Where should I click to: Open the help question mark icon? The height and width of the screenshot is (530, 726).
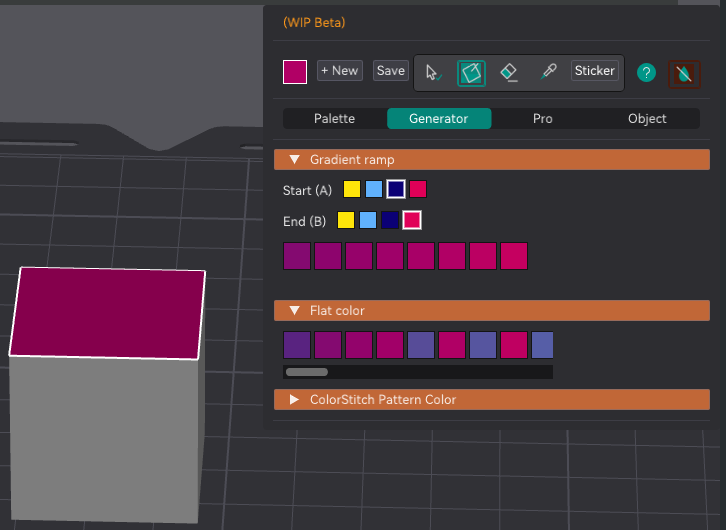646,73
